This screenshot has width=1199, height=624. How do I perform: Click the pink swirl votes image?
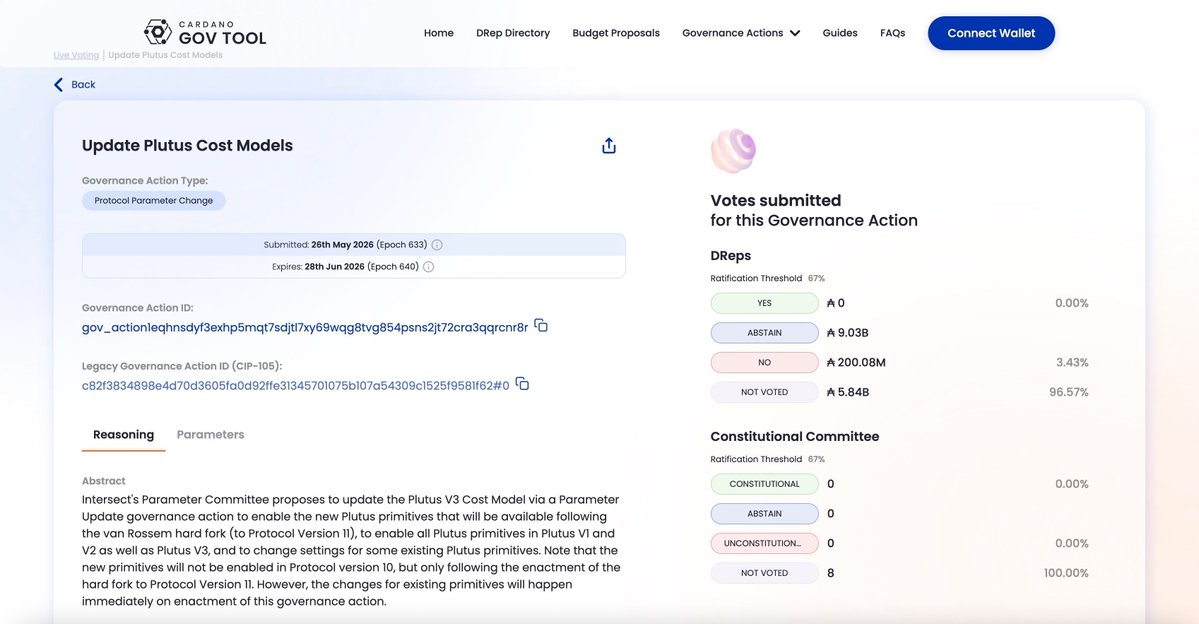(x=733, y=151)
